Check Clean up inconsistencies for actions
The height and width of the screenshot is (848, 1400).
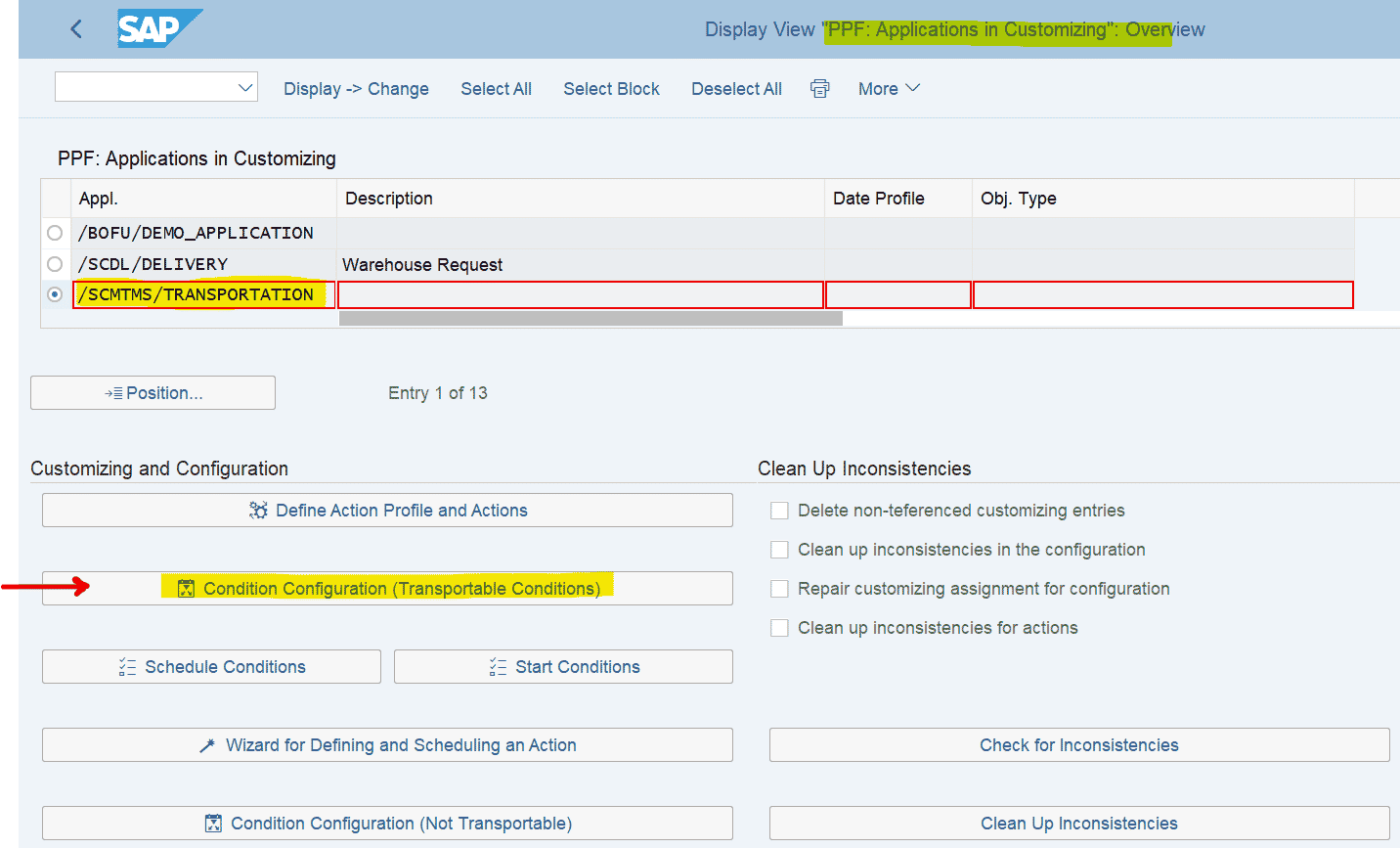click(779, 627)
